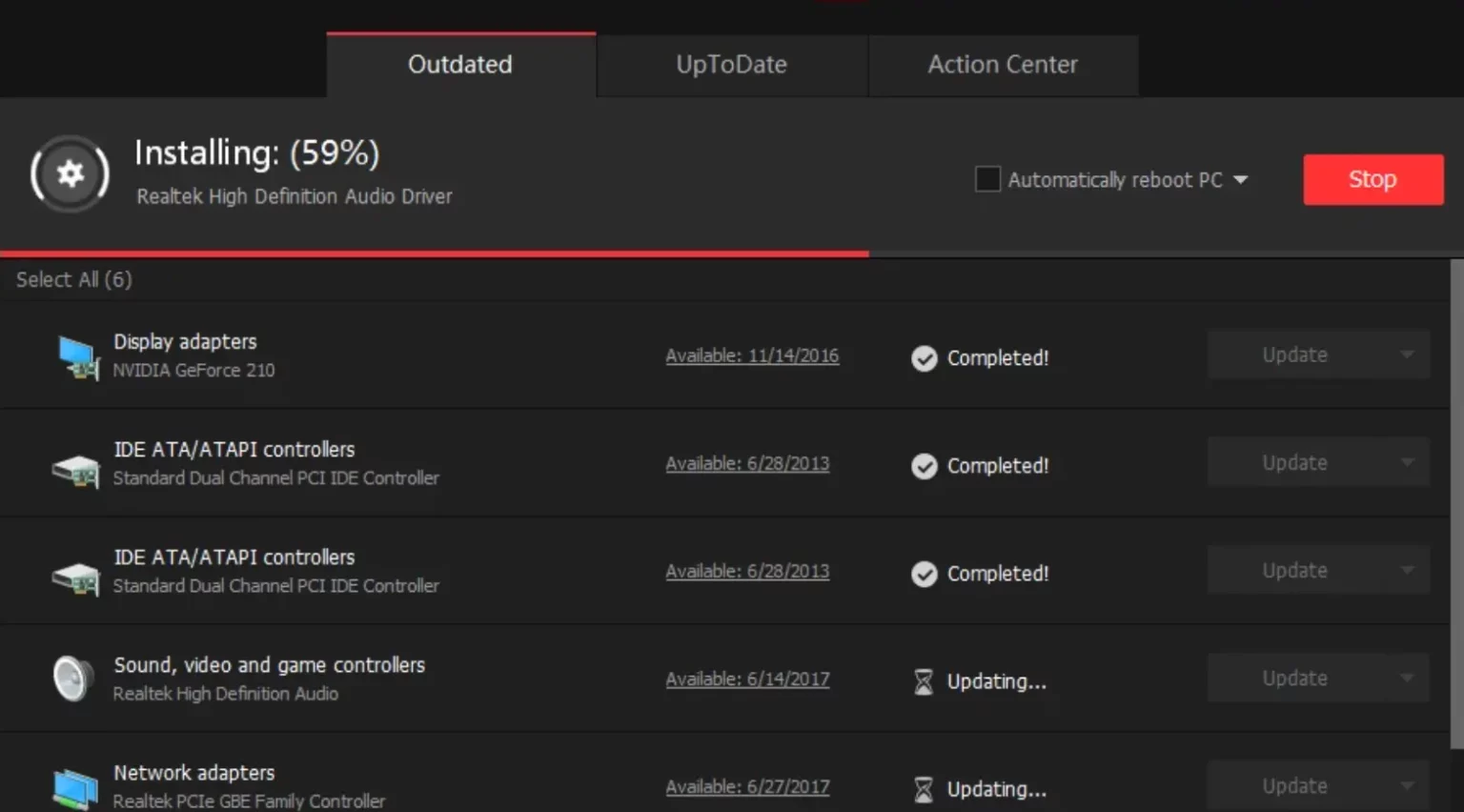Stop the driver installation
This screenshot has width=1464, height=812.
pos(1373,179)
